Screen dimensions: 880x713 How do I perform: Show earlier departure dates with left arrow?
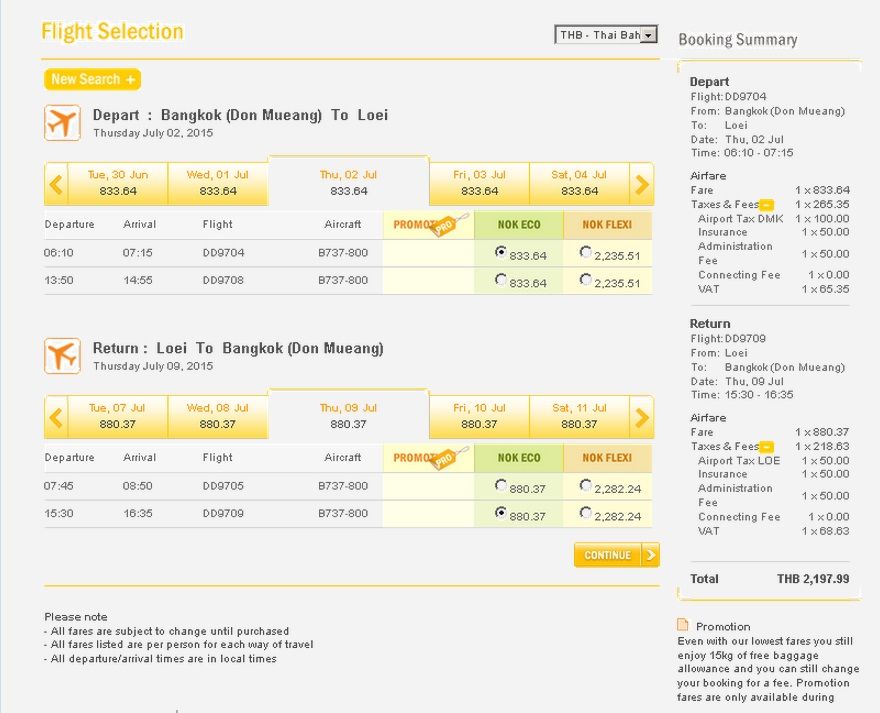pos(56,184)
